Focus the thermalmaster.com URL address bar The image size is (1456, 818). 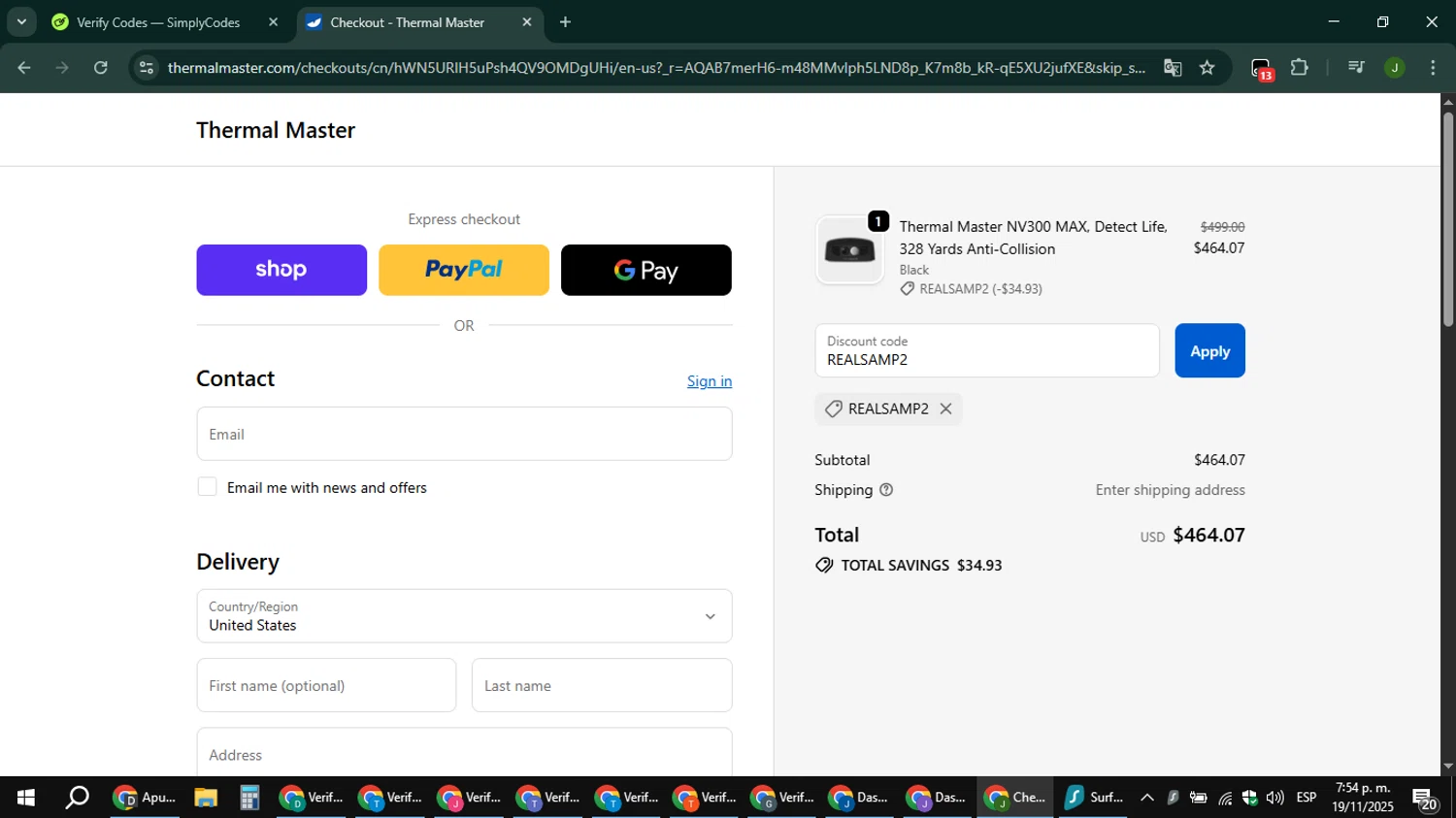pyautogui.click(x=656, y=68)
